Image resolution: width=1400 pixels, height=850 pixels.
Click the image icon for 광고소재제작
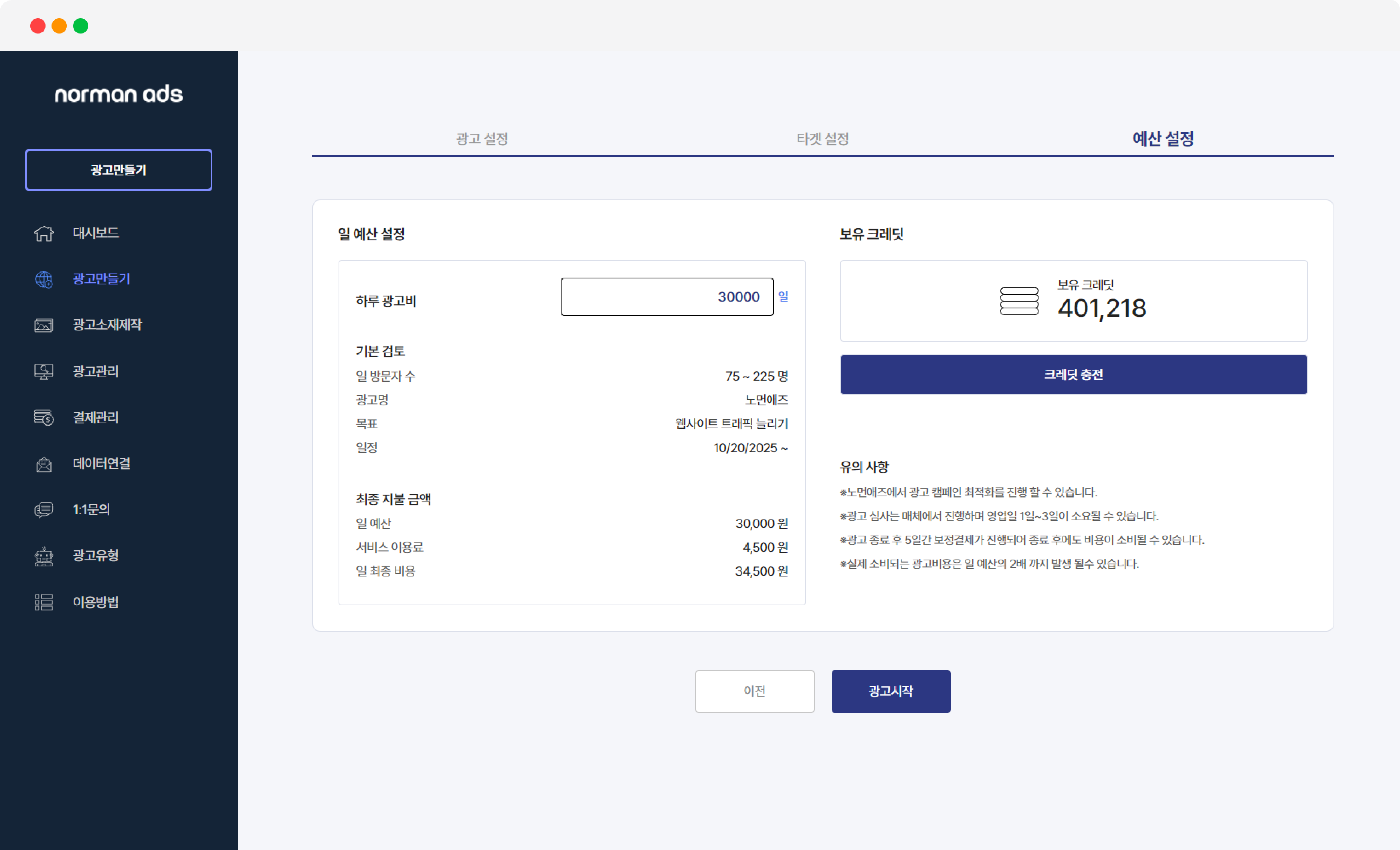tap(44, 325)
